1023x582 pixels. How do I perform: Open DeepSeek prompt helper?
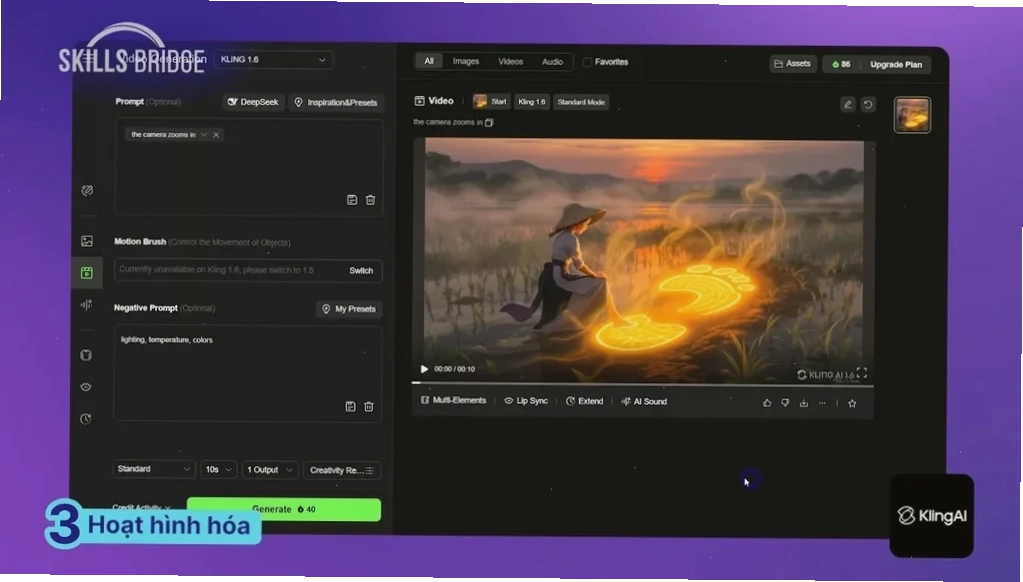coord(253,102)
